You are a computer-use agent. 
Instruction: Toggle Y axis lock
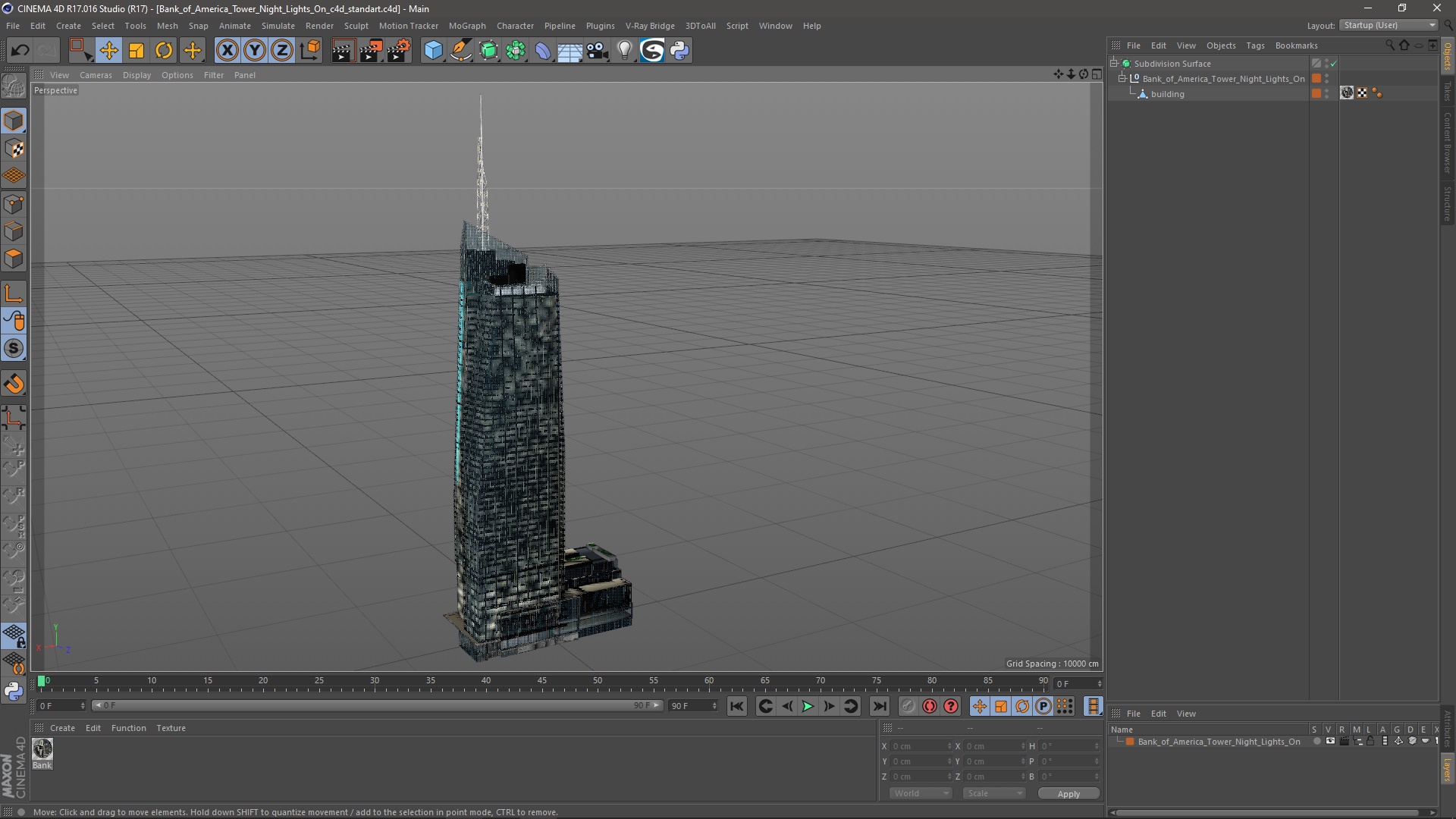click(x=255, y=51)
